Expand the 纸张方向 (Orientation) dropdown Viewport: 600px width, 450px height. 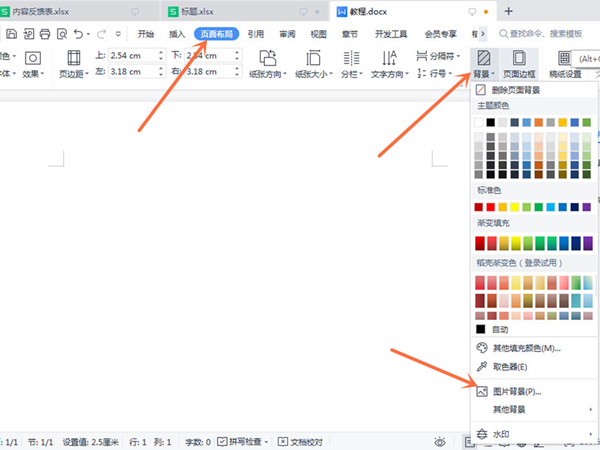tap(267, 64)
